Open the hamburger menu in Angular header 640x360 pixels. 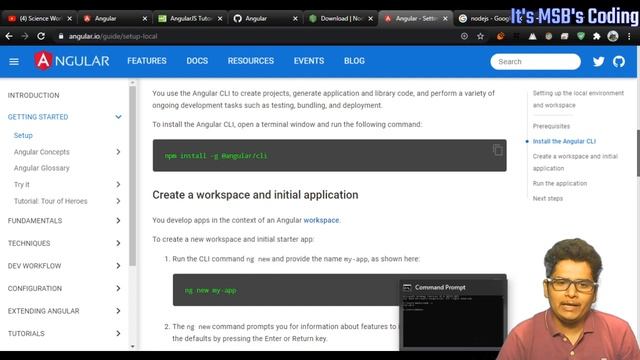tap(14, 62)
